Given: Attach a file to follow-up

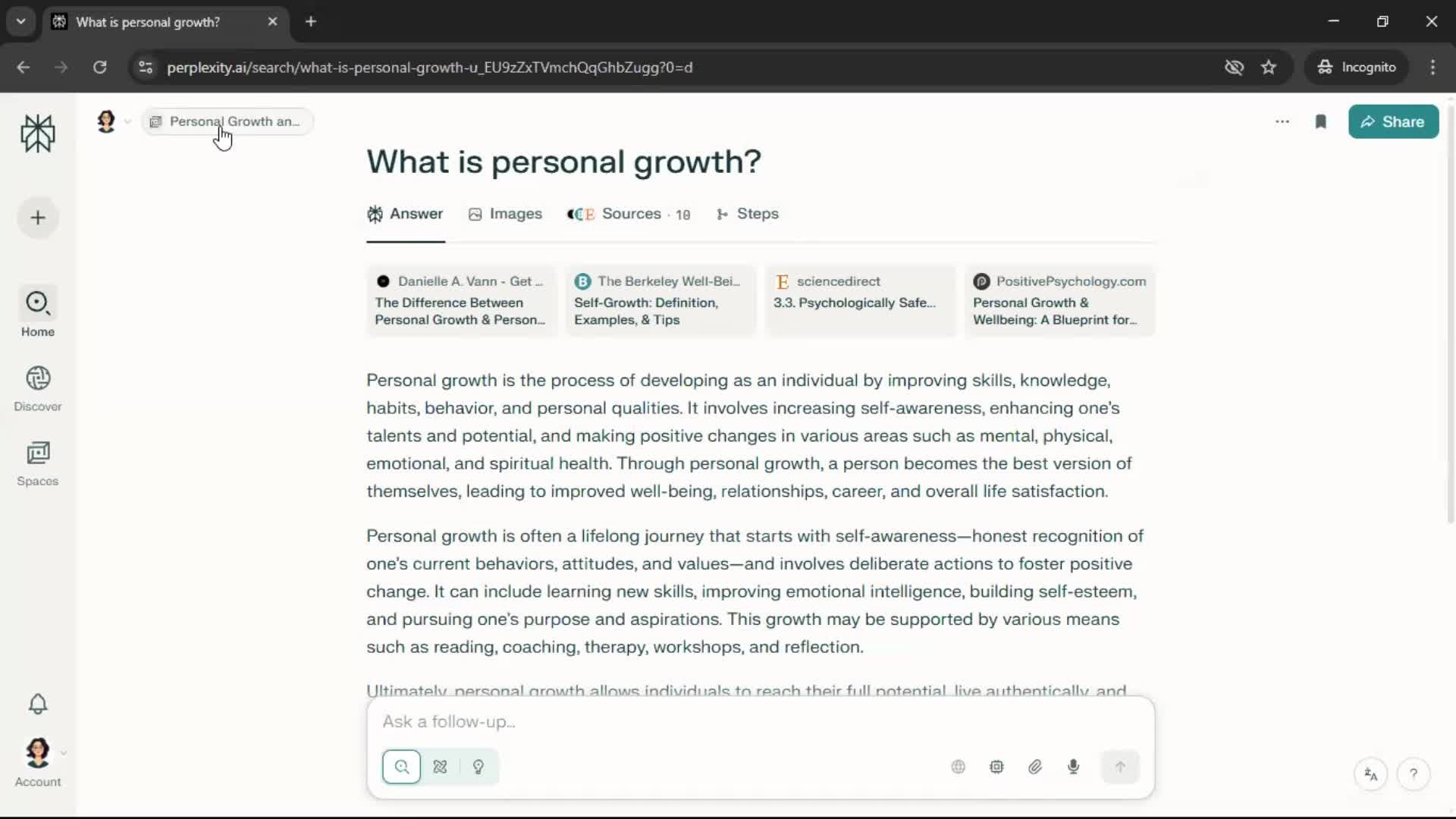Looking at the screenshot, I should click(x=1035, y=767).
